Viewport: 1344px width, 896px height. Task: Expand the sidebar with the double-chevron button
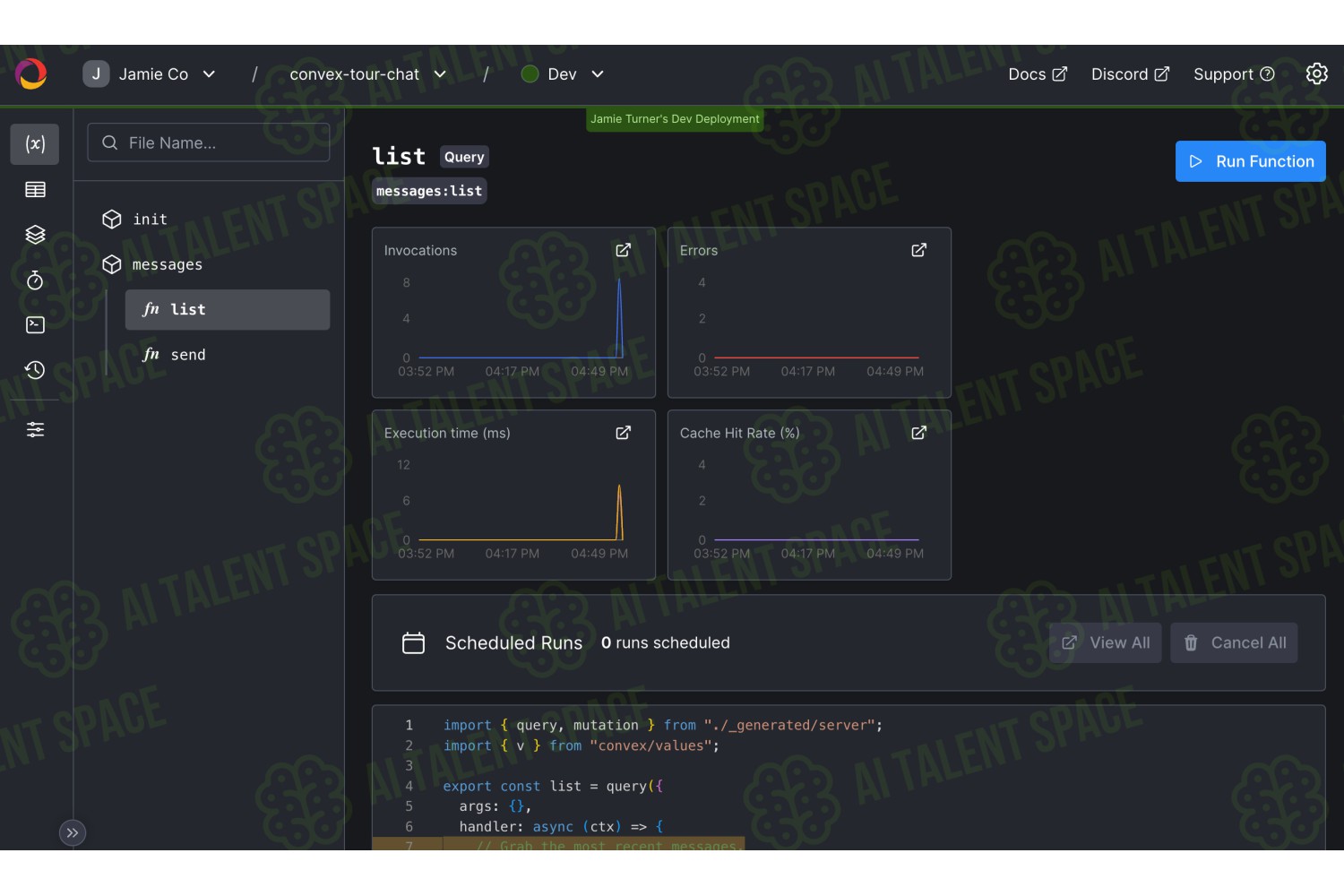73,833
